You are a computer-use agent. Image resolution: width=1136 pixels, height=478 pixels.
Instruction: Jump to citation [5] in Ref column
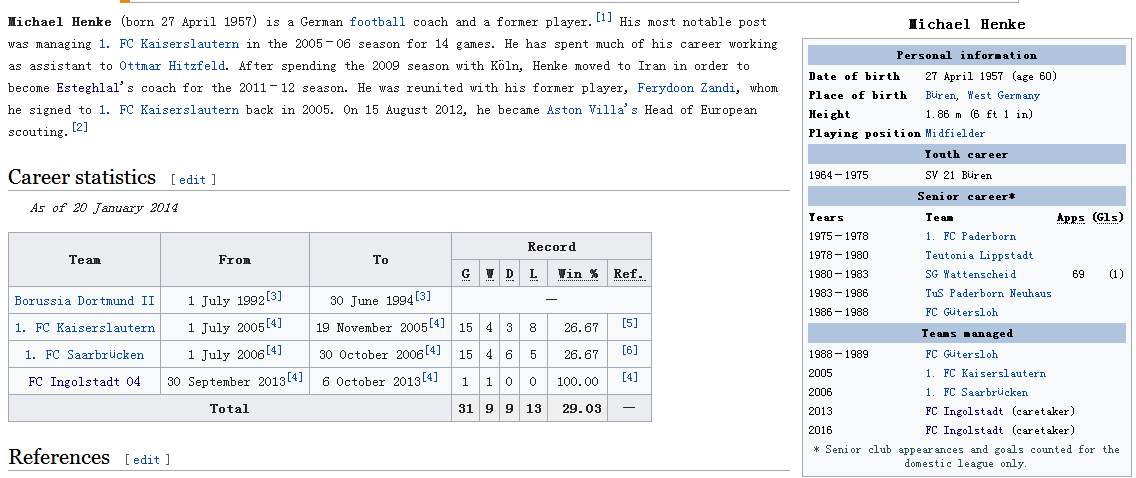(x=629, y=324)
